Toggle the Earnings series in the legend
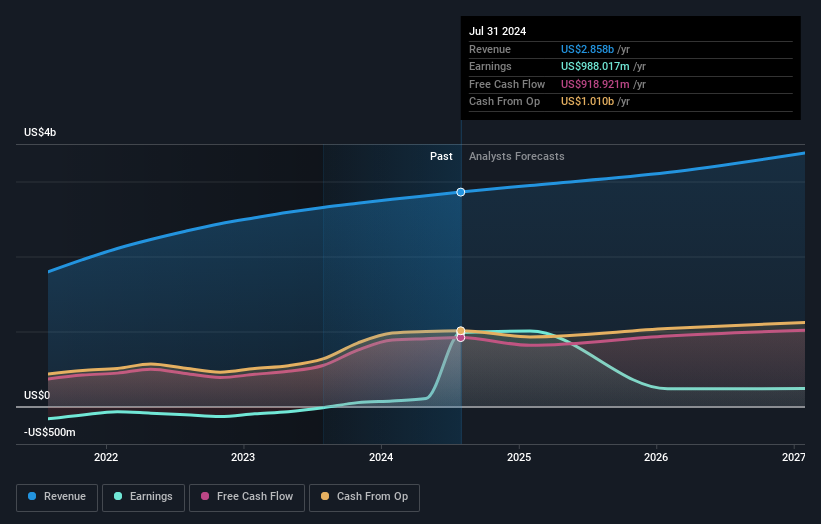 (143, 497)
